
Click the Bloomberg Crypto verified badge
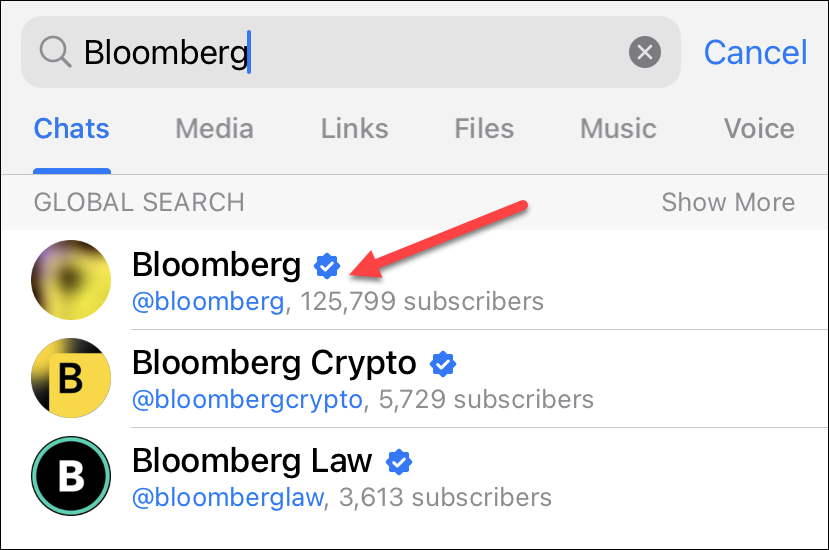click(443, 363)
